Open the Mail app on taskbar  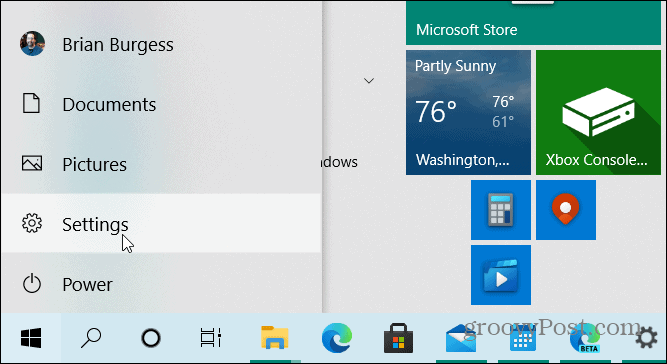pos(461,338)
